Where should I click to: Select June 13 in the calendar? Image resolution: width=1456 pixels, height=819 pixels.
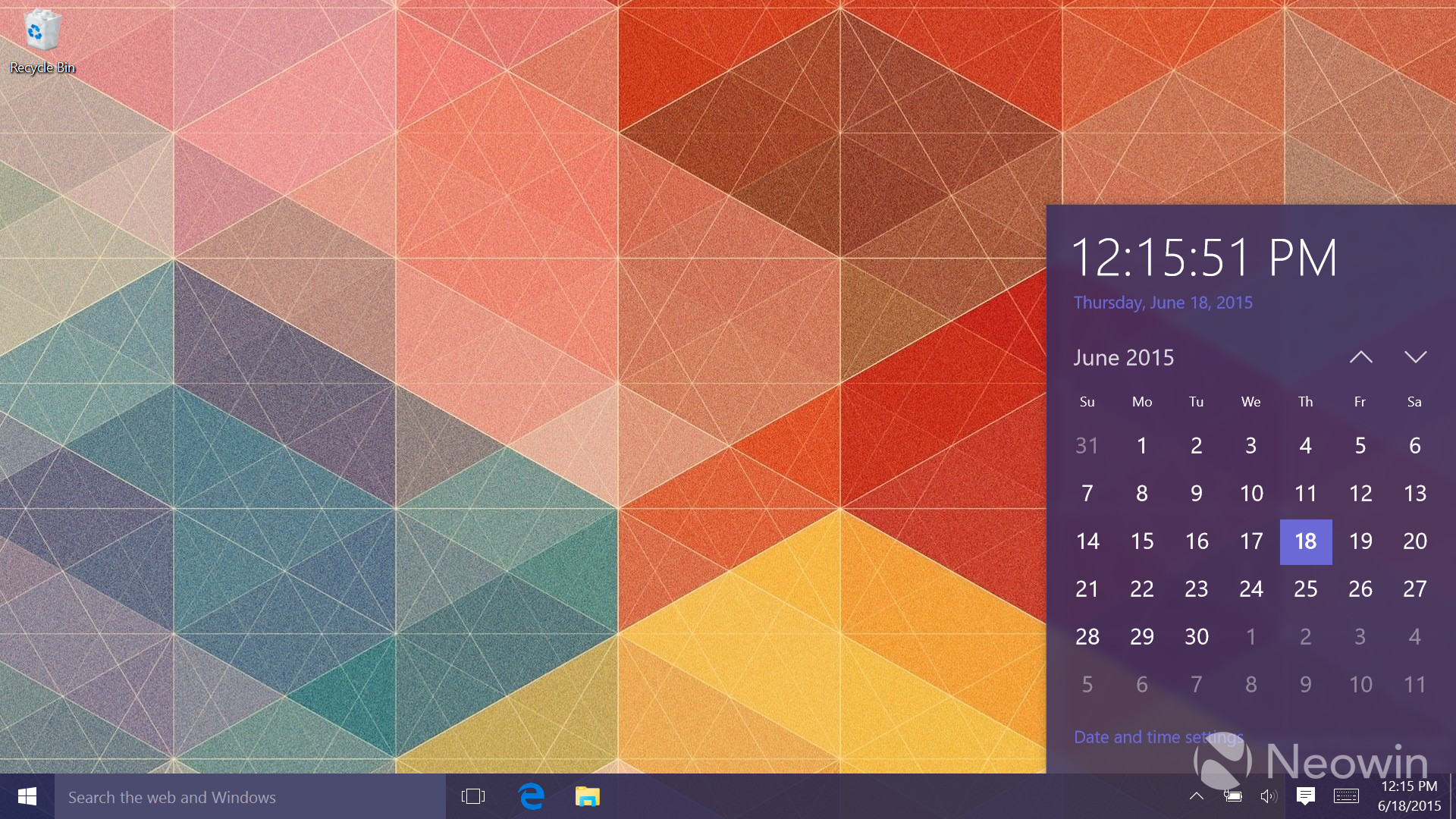coord(1415,494)
